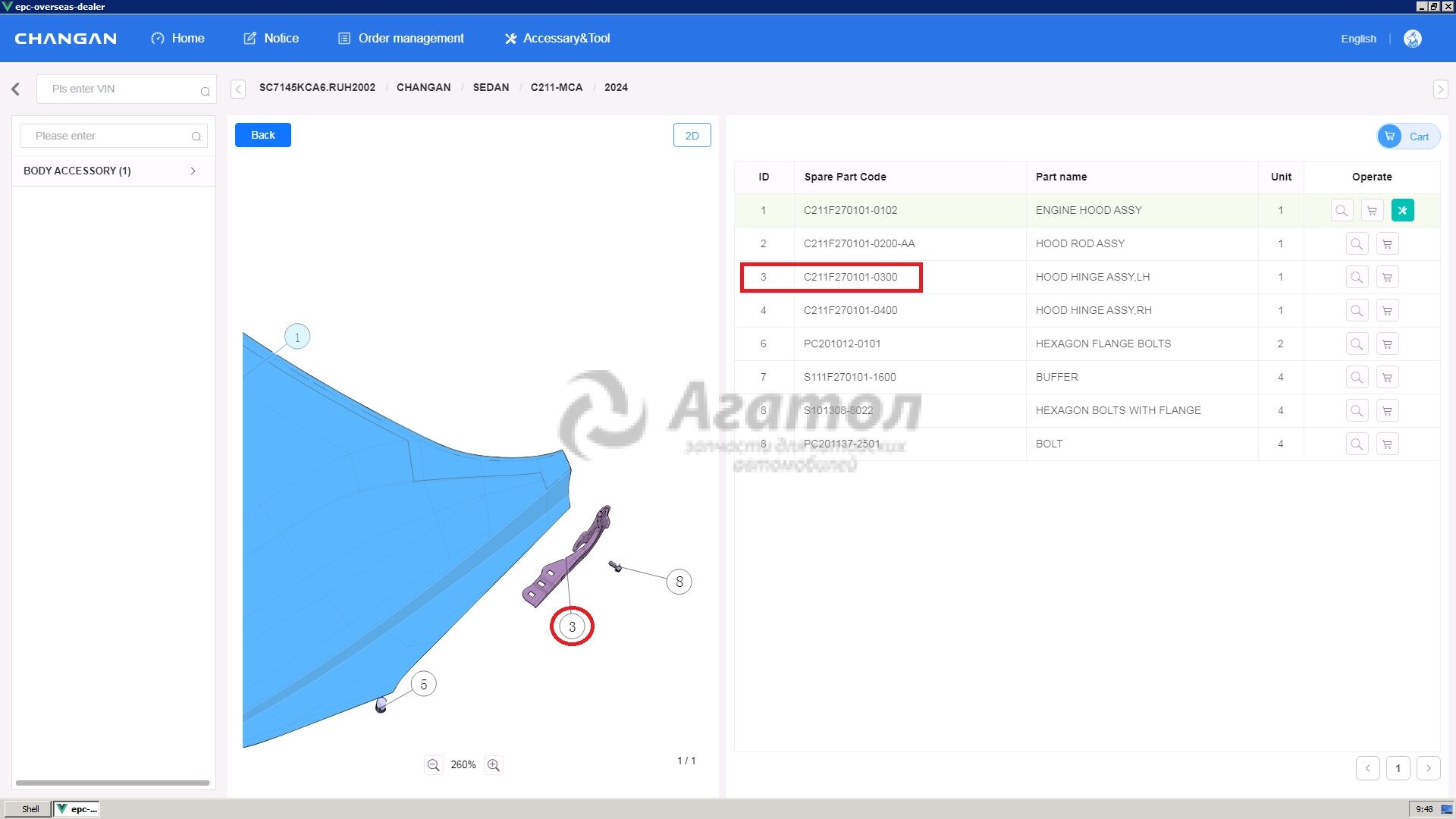Open the Cart button
Image resolution: width=1456 pixels, height=819 pixels.
tap(1408, 136)
